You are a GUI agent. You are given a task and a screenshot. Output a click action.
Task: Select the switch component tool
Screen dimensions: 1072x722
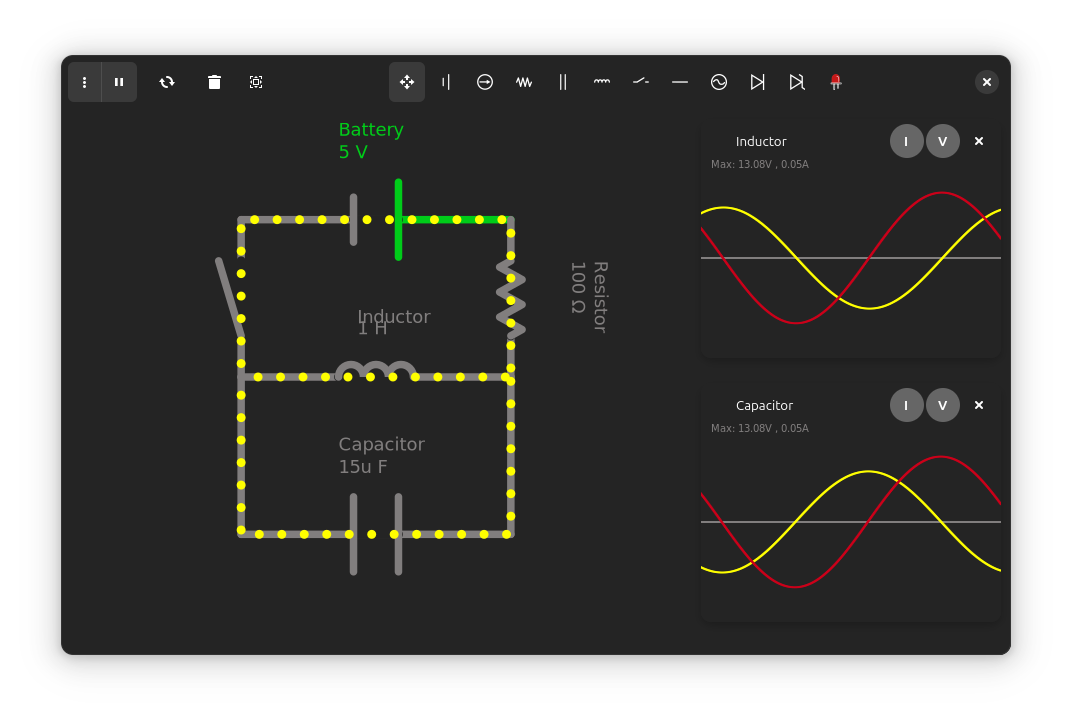[641, 82]
